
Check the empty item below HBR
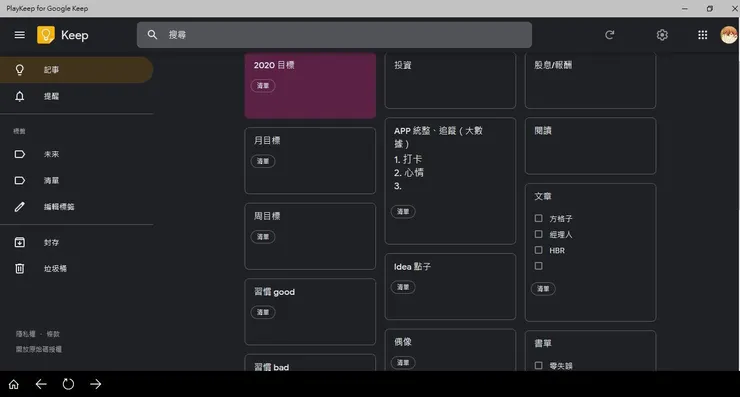tap(538, 266)
